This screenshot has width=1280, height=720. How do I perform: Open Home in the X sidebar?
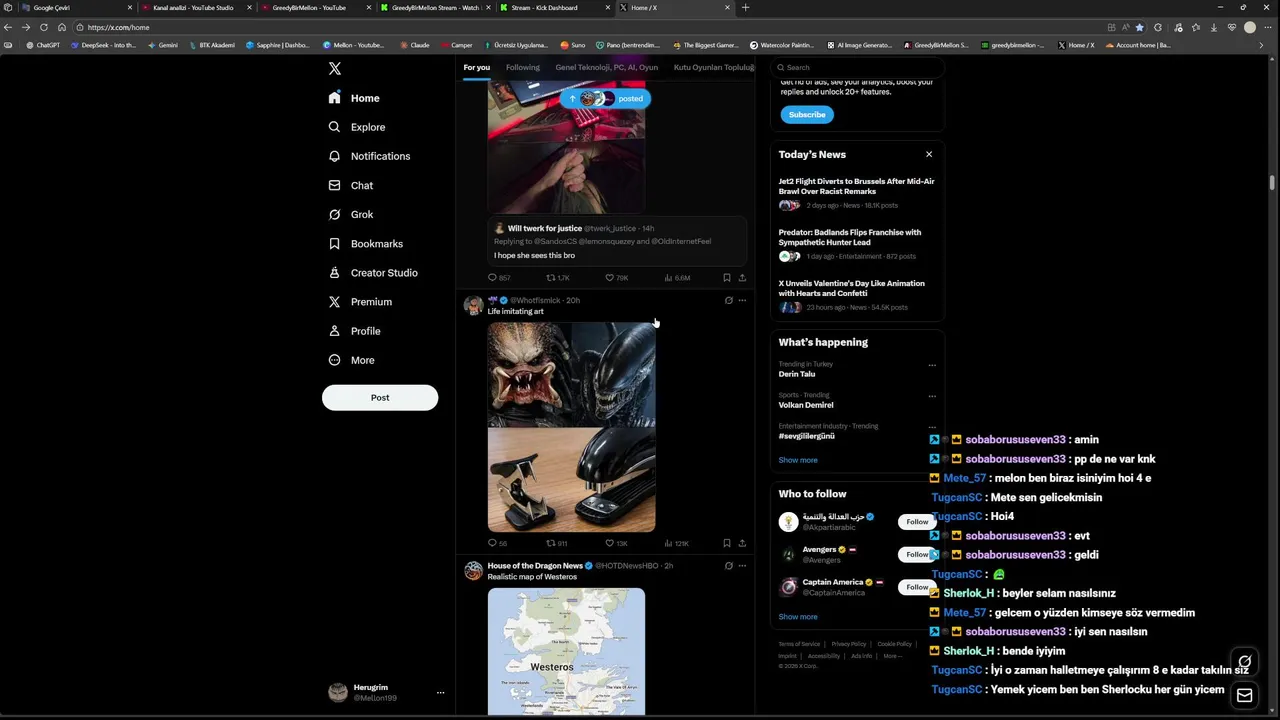354,98
